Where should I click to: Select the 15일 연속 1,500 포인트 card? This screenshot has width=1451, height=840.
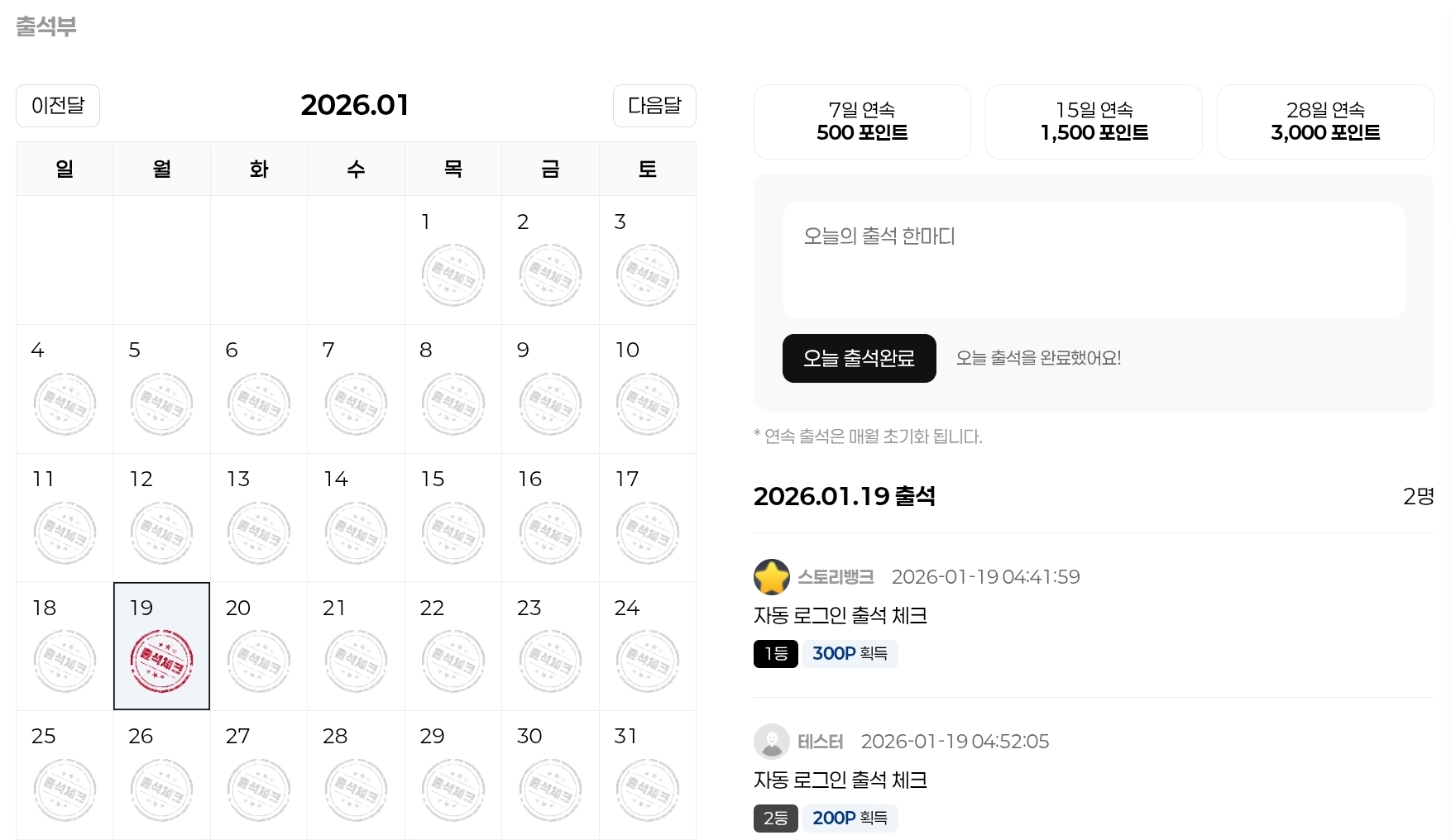point(1094,122)
